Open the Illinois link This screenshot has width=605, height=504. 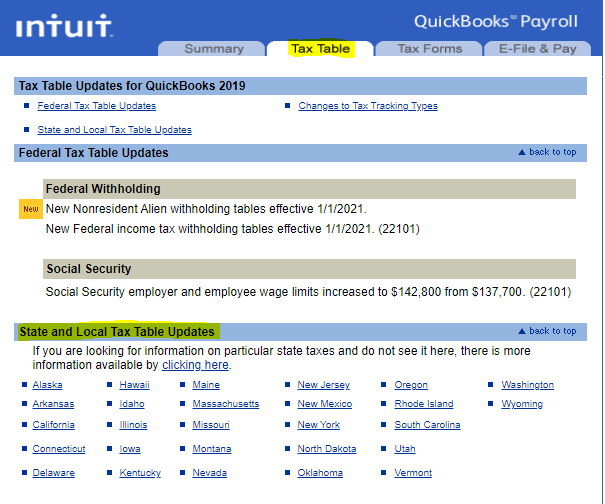point(133,425)
